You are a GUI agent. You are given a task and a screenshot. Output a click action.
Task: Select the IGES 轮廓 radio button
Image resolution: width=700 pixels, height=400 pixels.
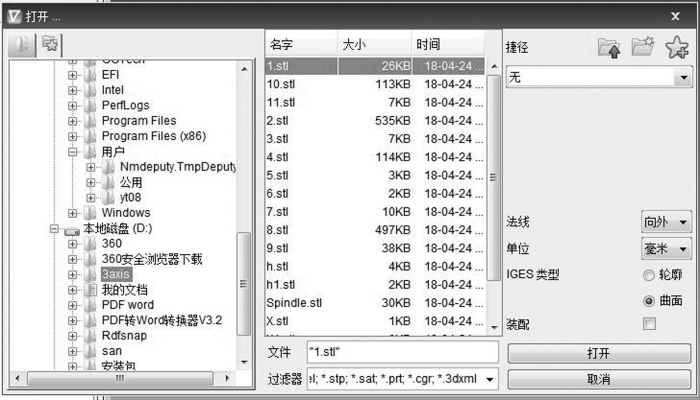pyautogui.click(x=649, y=275)
